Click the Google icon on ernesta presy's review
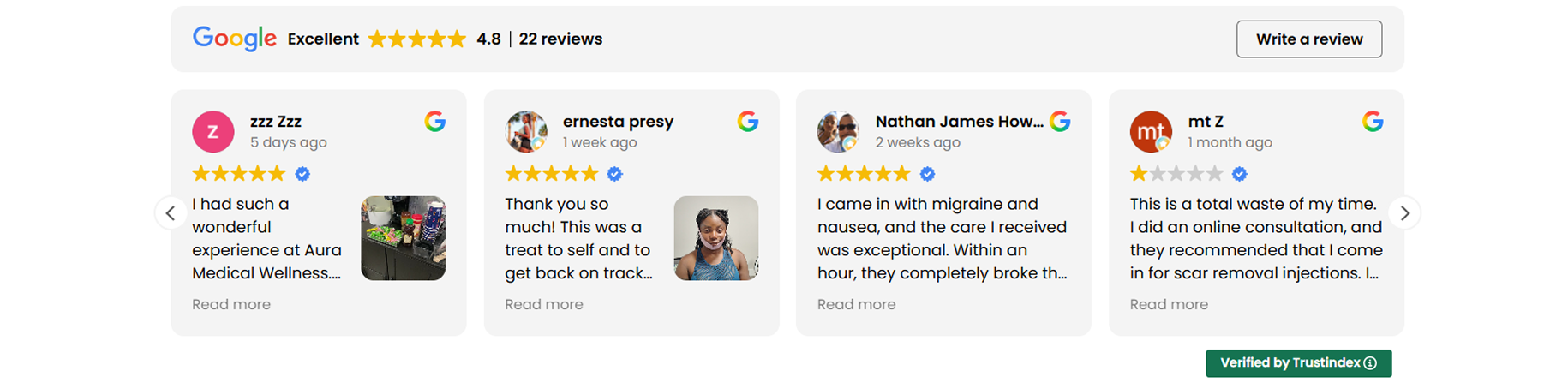The width and height of the screenshot is (1568, 389). pyautogui.click(x=748, y=122)
